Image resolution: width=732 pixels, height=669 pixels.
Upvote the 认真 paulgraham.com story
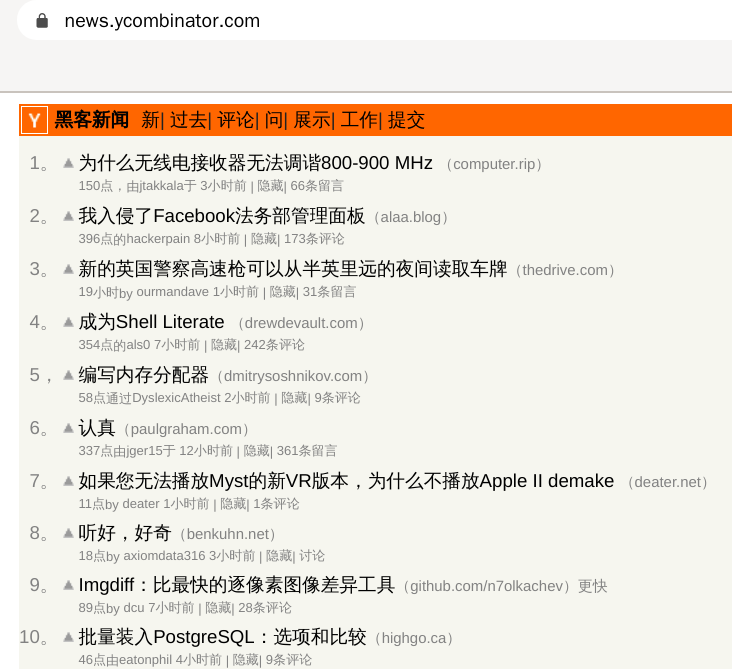coord(68,427)
